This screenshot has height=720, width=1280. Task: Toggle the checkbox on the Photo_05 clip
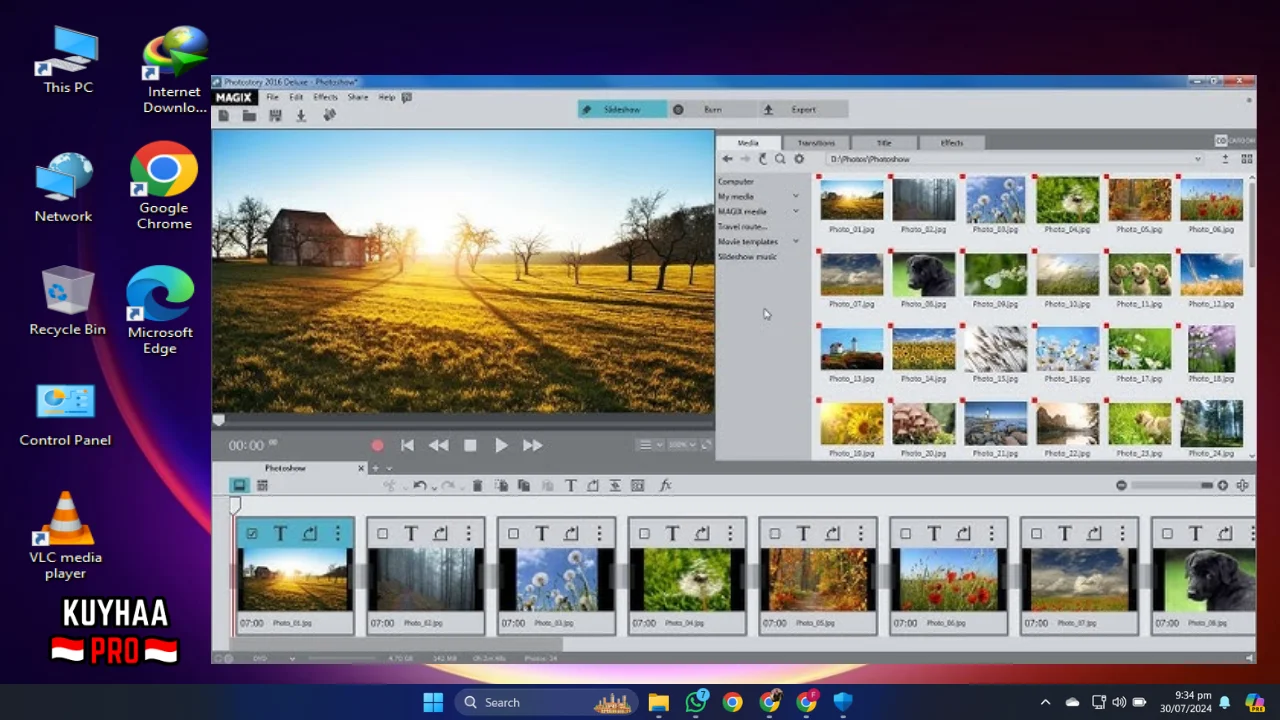(x=775, y=534)
